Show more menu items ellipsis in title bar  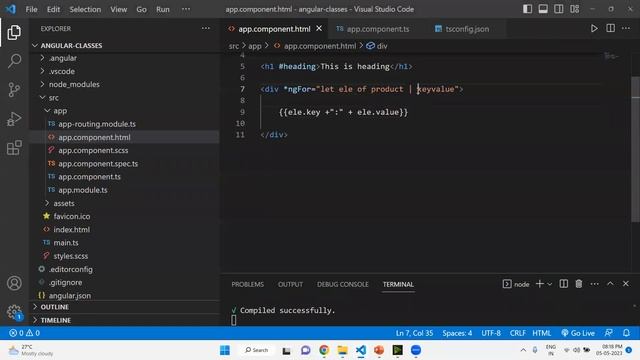[186, 9]
